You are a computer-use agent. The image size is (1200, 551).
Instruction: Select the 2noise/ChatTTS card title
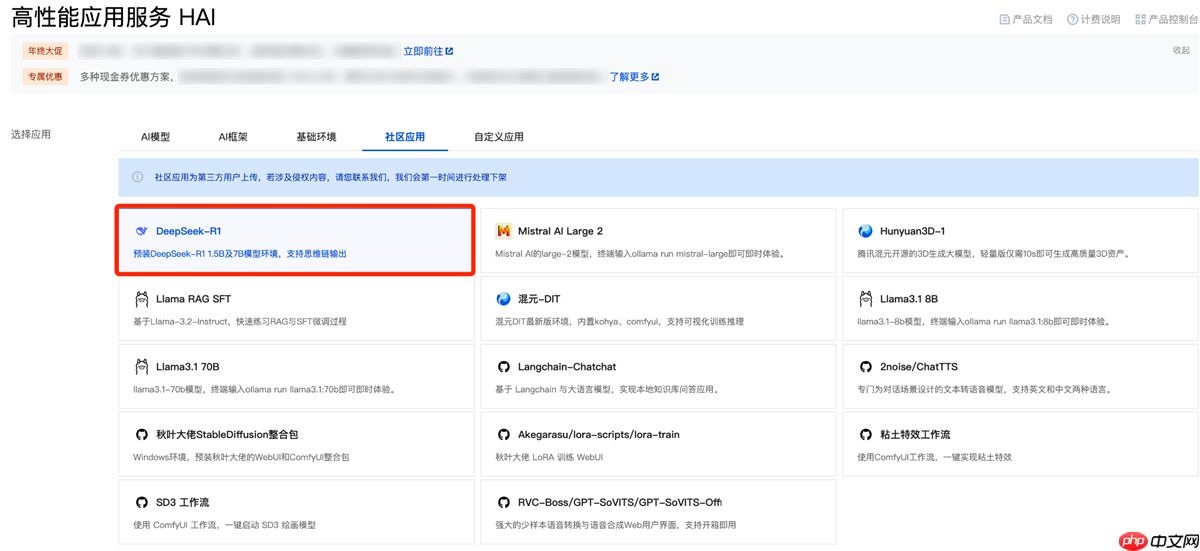[x=919, y=367]
